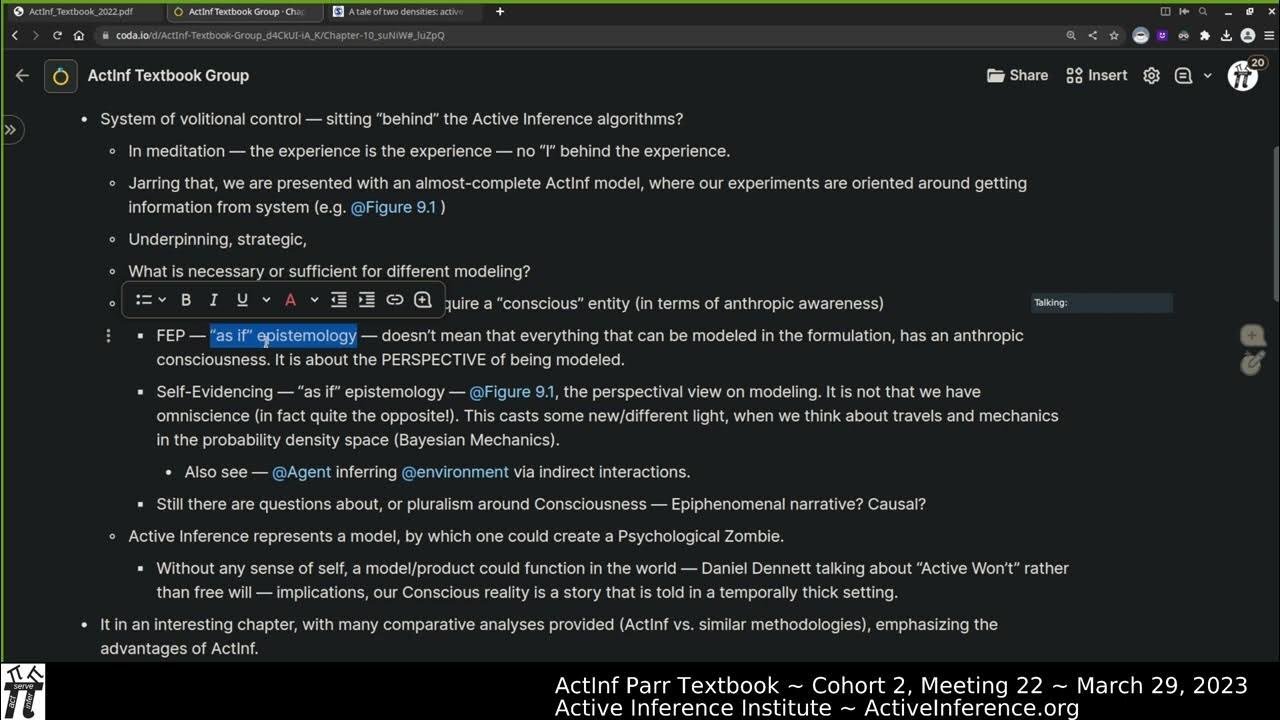
Task: Go to browser home page
Action: point(78,35)
